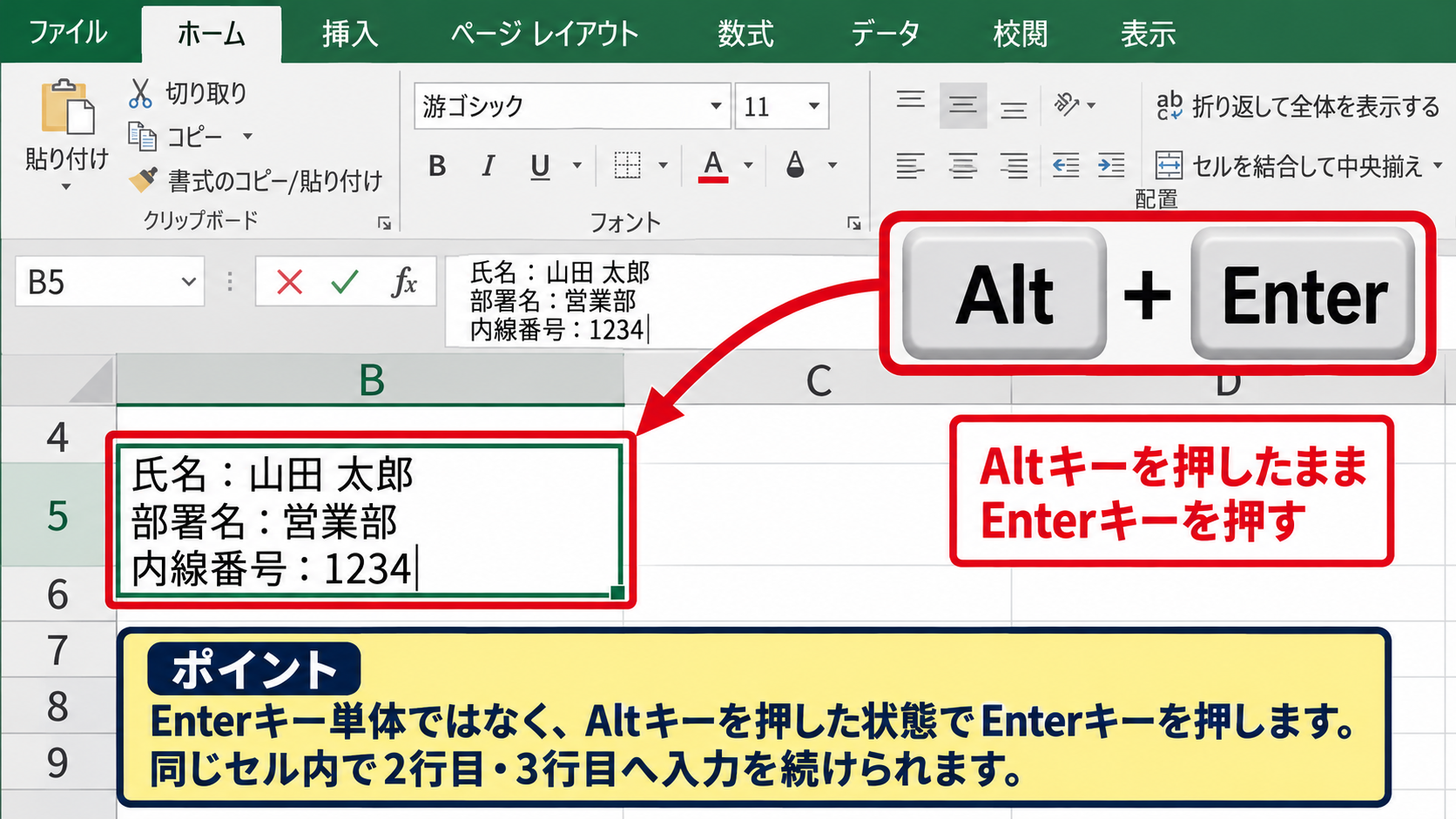Switch to the 数式 tab

point(745,34)
